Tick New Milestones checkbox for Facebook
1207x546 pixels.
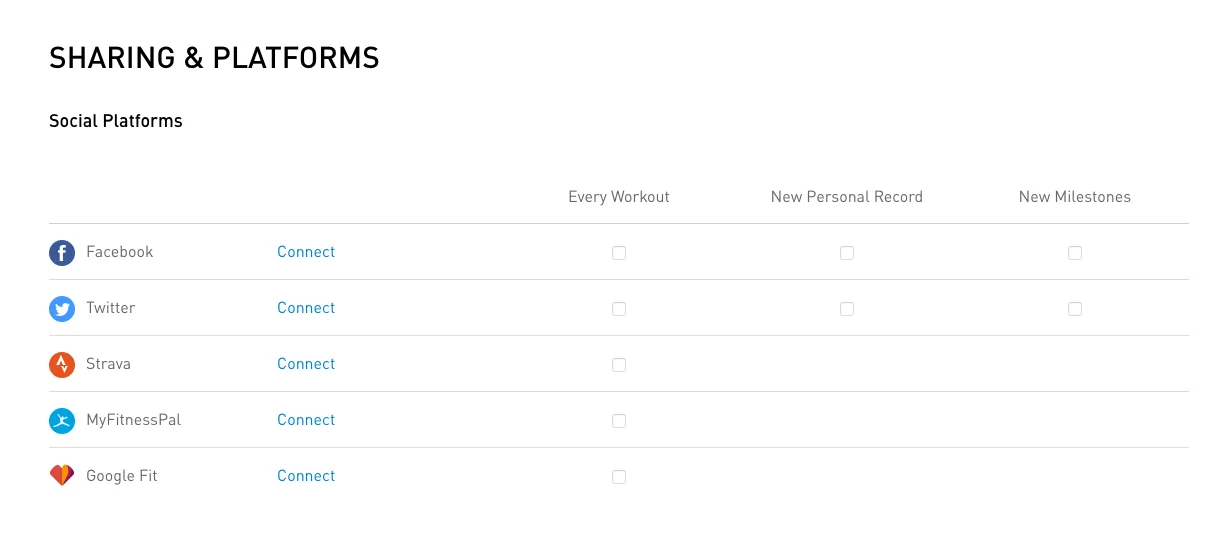(1075, 253)
